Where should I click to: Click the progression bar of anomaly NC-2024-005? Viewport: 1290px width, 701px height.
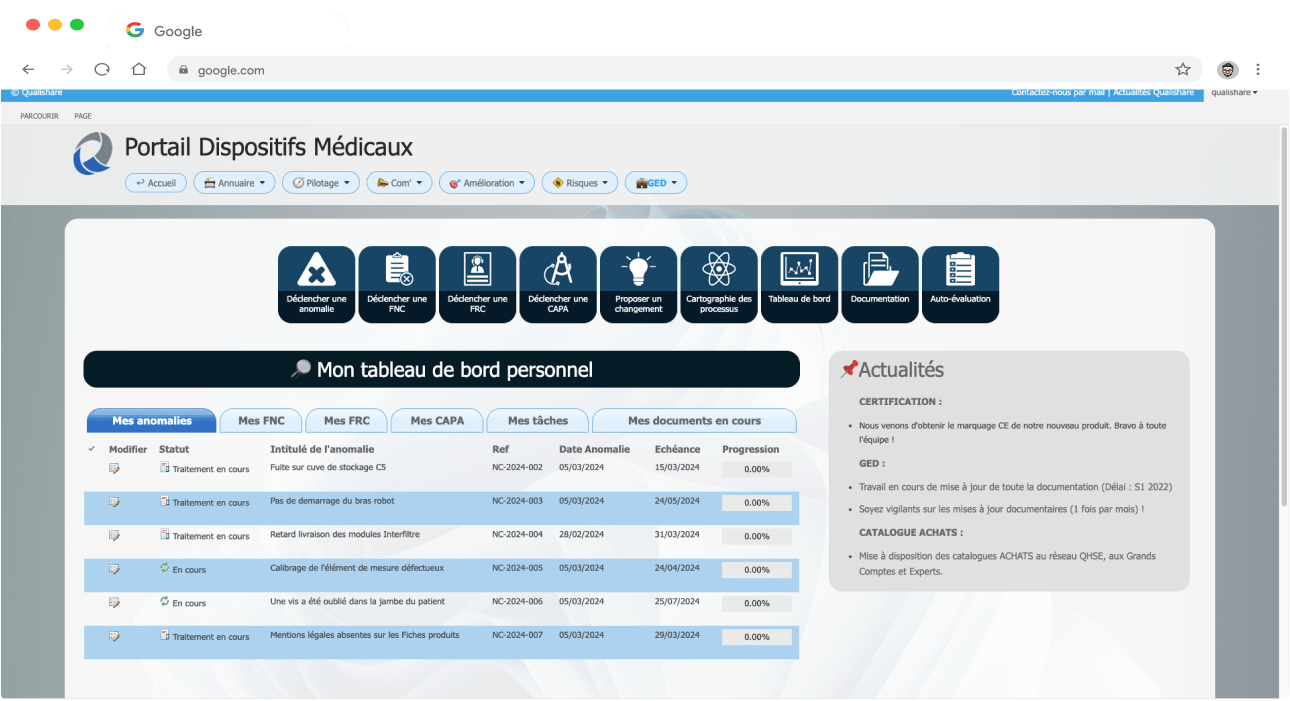pyautogui.click(x=755, y=569)
